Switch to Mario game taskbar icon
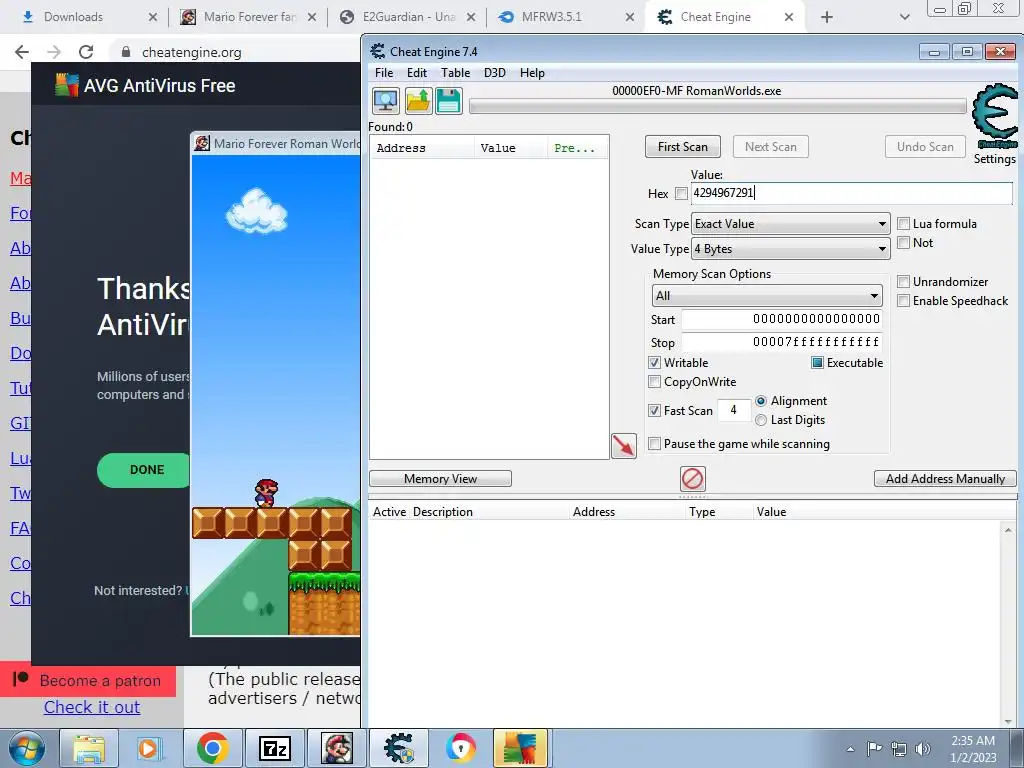Image resolution: width=1024 pixels, height=768 pixels. click(337, 748)
